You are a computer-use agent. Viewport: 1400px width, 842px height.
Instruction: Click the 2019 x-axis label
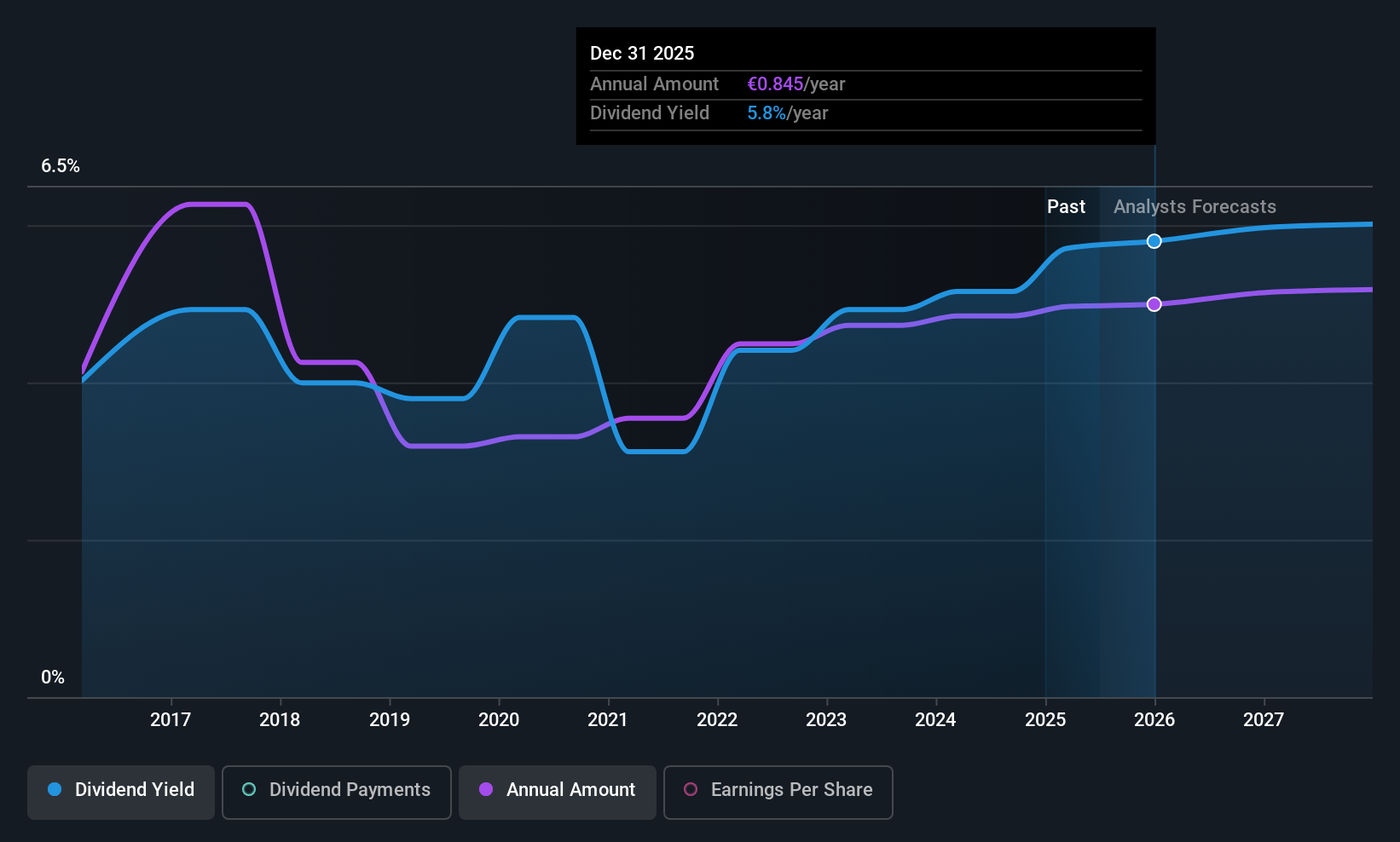click(x=390, y=719)
